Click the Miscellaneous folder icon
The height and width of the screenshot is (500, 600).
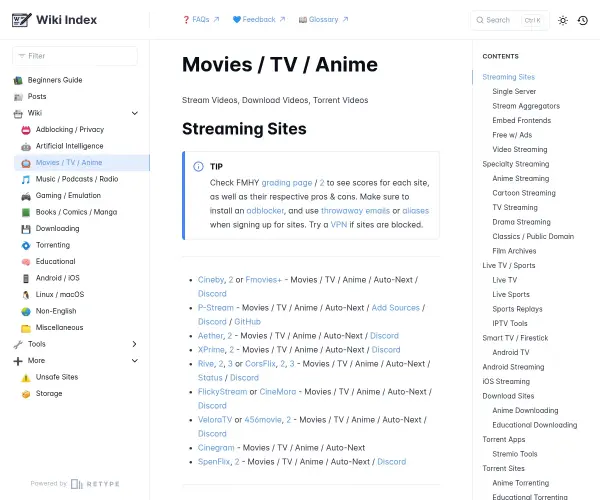tap(26, 328)
